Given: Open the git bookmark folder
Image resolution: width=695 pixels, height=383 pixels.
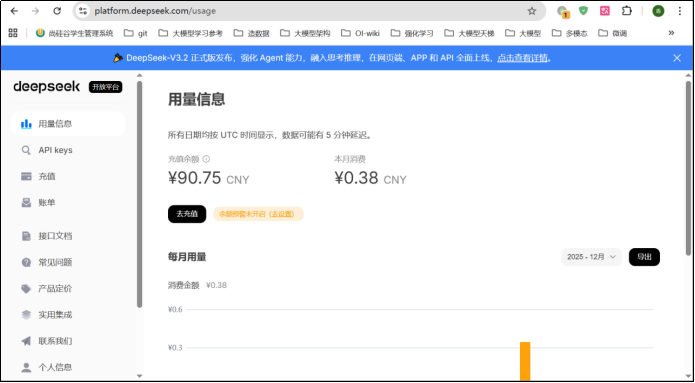Looking at the screenshot, I should coord(135,33).
